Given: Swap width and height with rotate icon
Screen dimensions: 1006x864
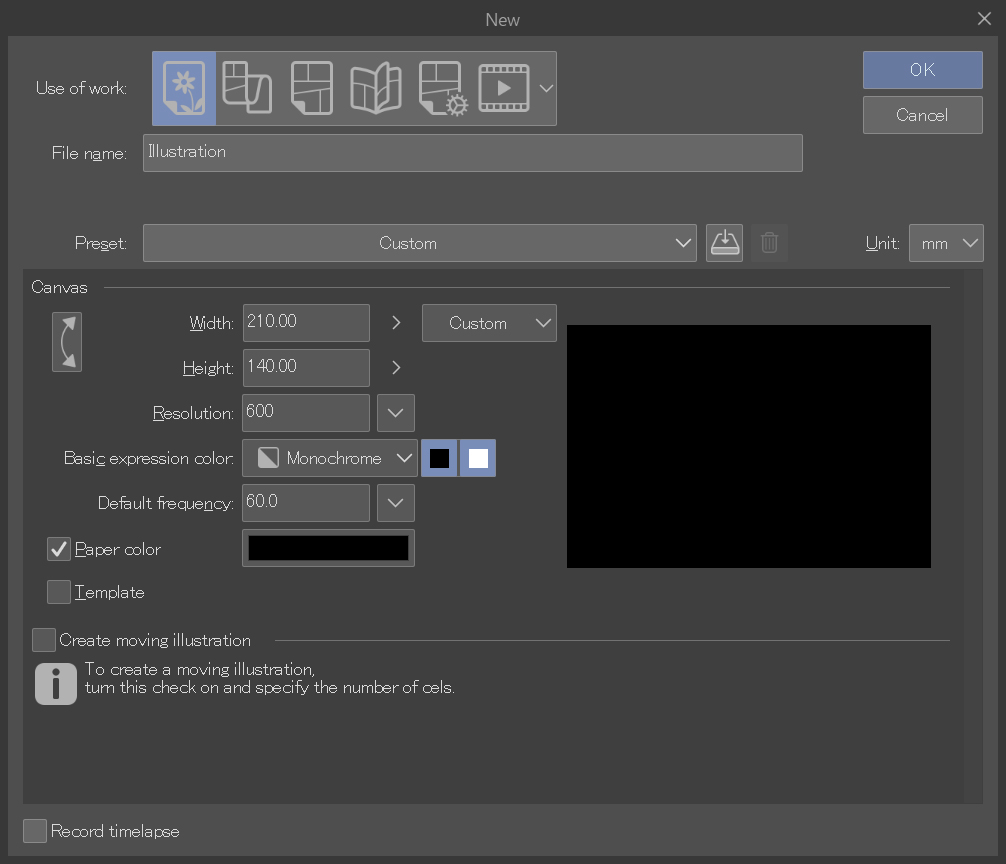Looking at the screenshot, I should click(67, 342).
